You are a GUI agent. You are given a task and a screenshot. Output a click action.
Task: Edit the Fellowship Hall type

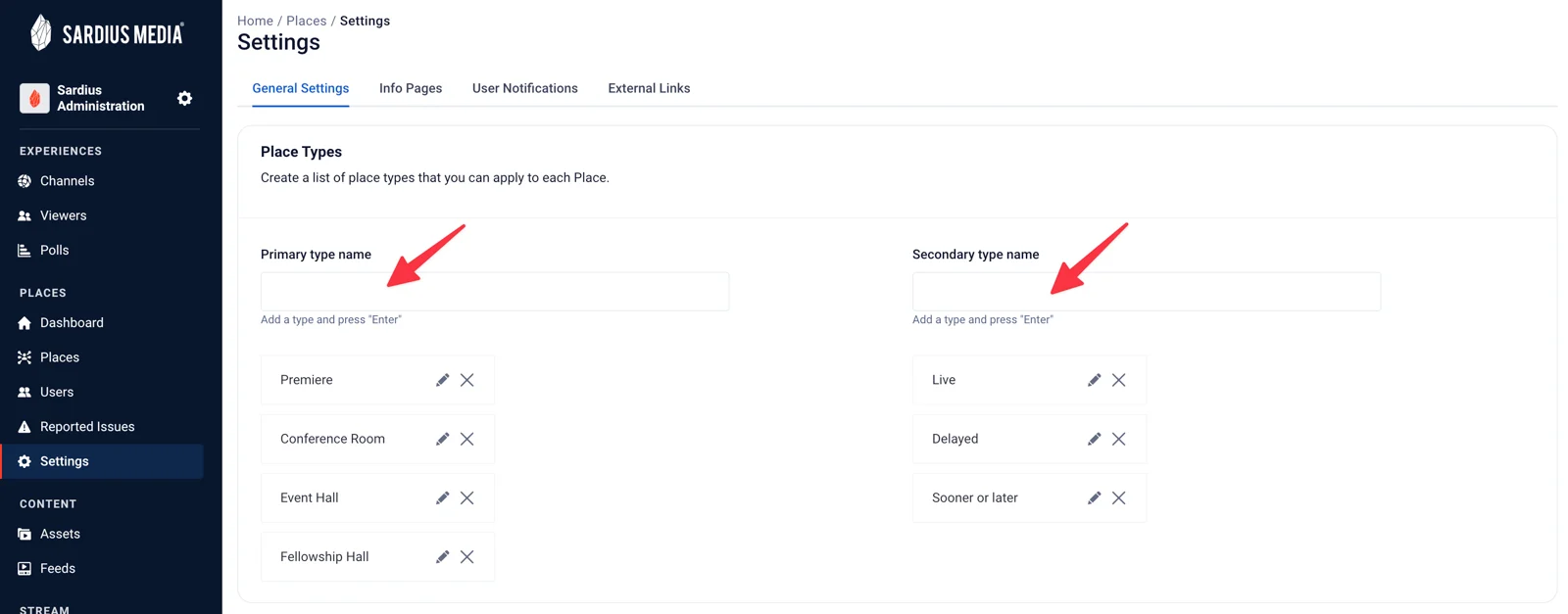click(x=442, y=556)
